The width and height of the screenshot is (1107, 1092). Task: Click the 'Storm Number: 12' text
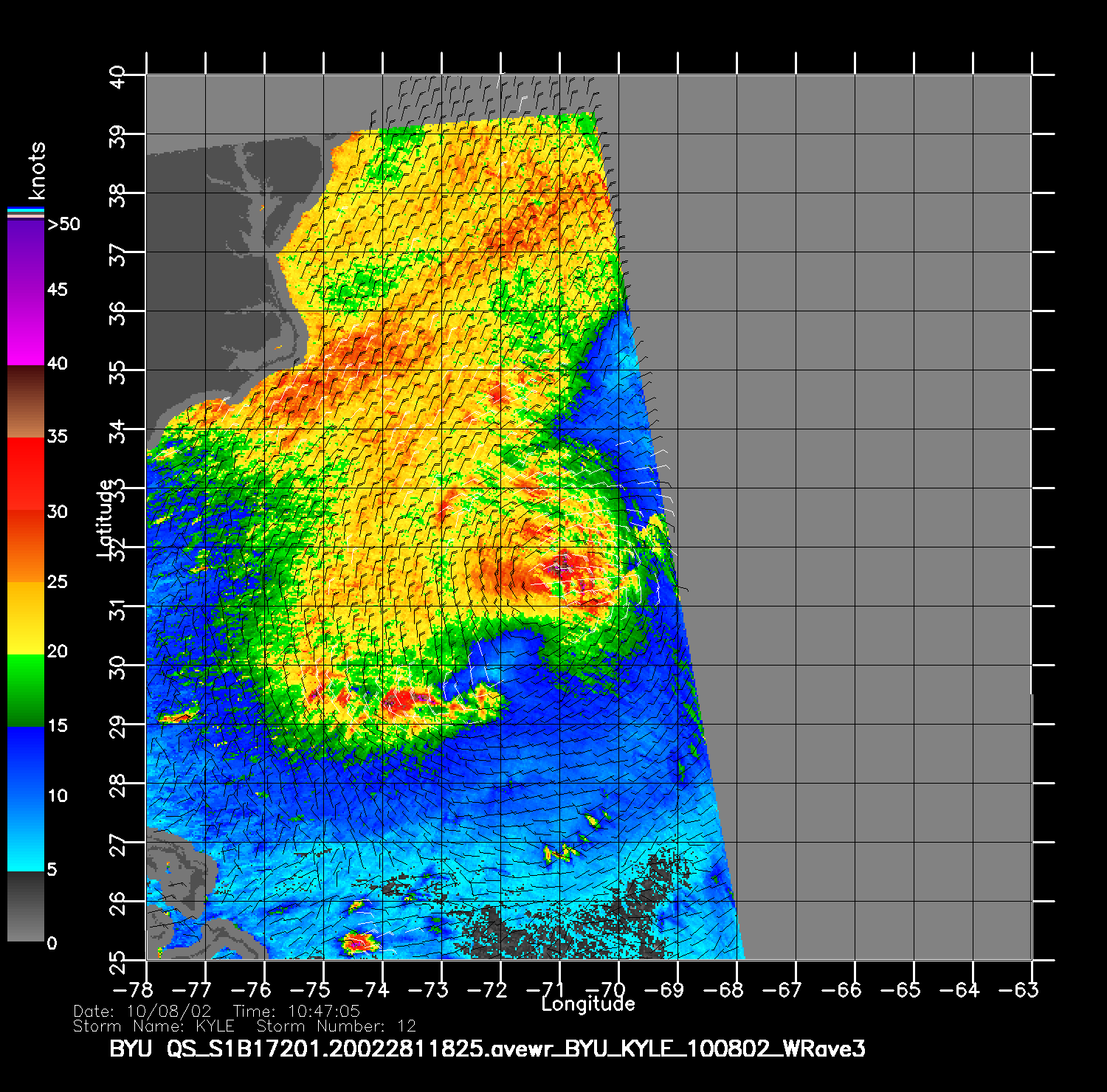(337, 1026)
